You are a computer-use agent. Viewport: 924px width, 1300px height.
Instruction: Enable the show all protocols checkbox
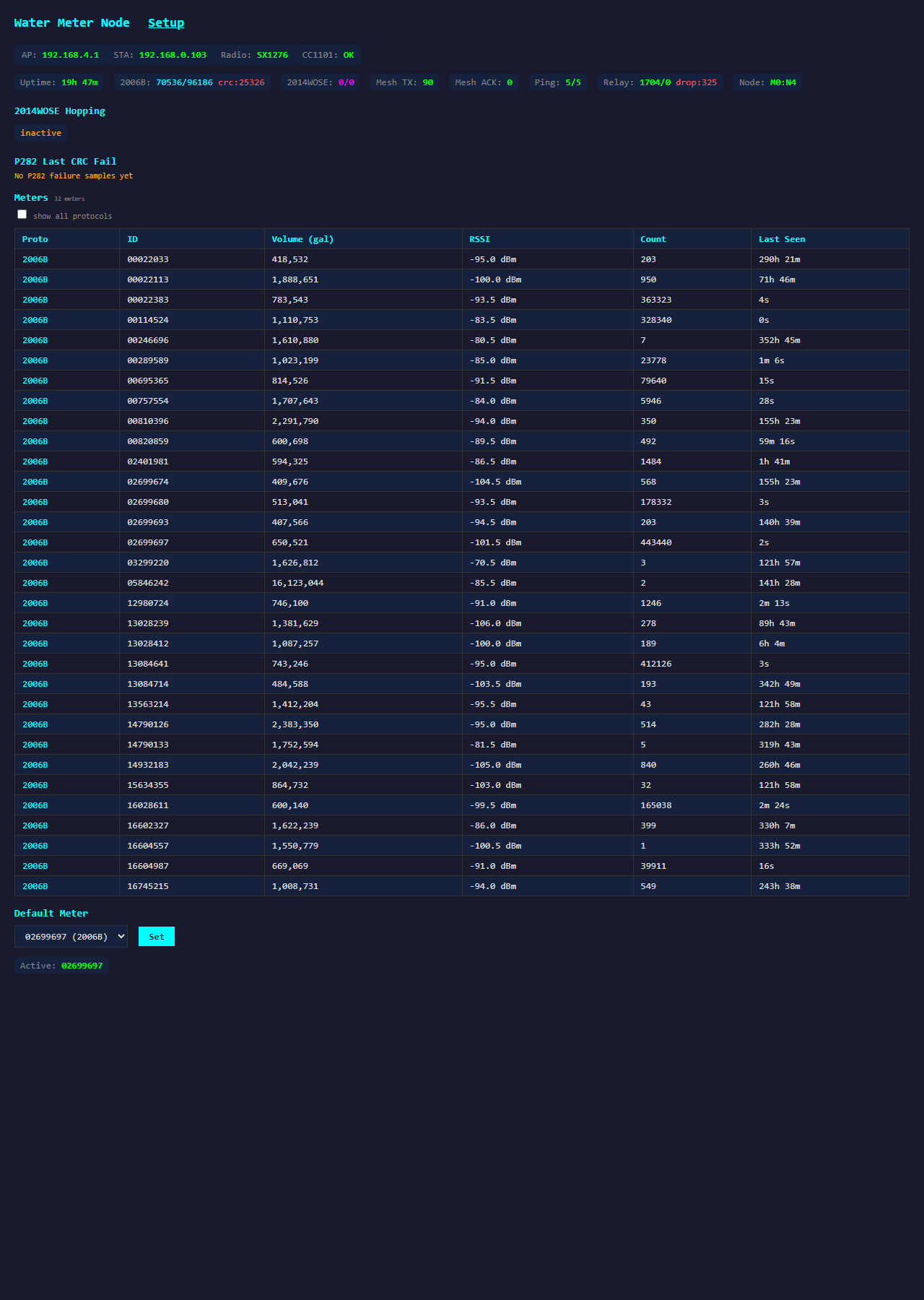click(x=22, y=214)
